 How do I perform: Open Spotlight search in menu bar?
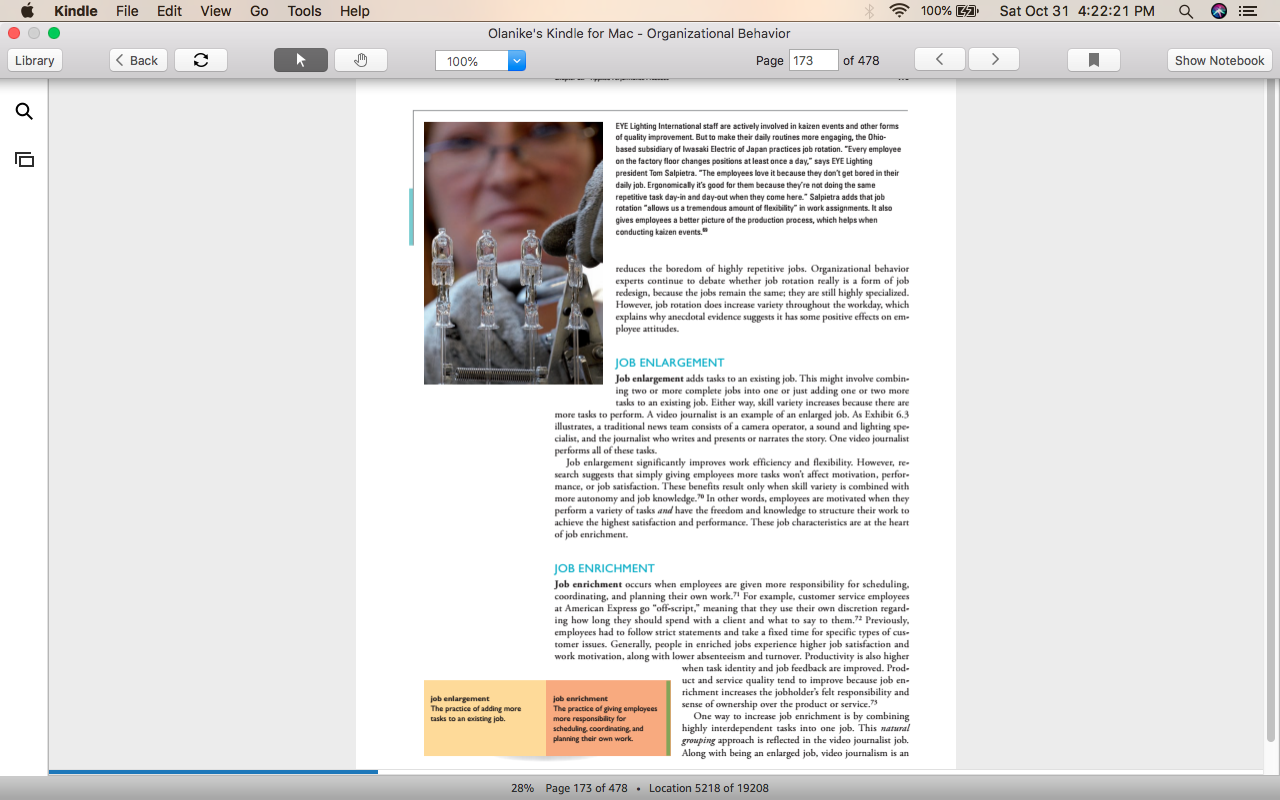click(1186, 11)
